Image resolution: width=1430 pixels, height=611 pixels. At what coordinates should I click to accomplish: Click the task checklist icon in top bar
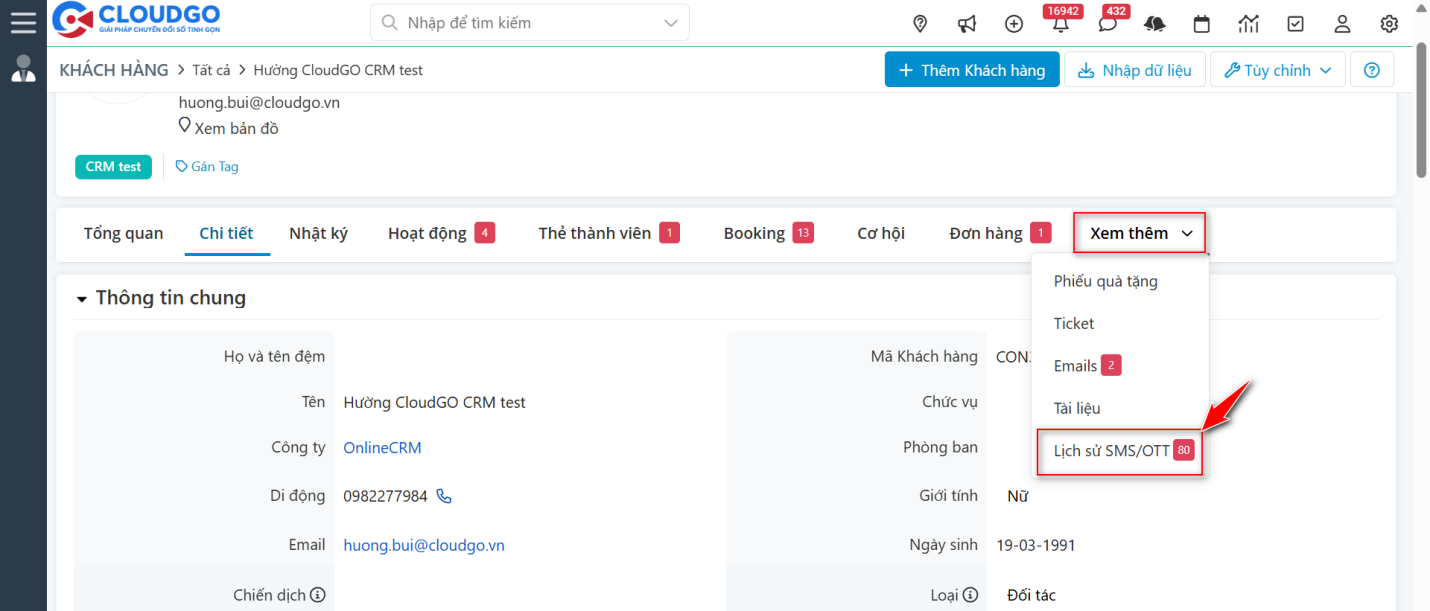pos(1295,23)
